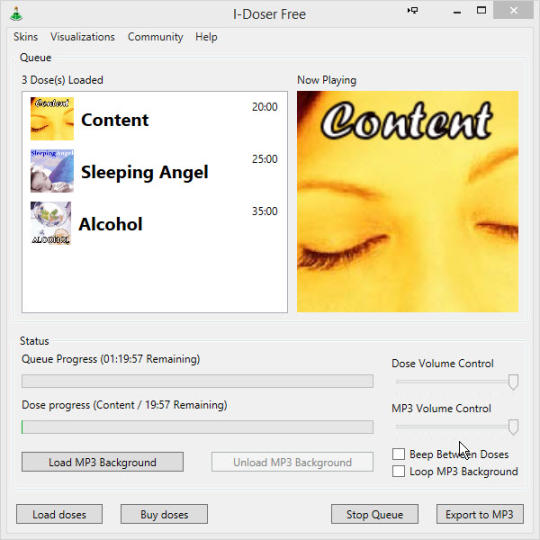Click the Load MP3 Background button
The image size is (540, 540).
[x=103, y=462]
